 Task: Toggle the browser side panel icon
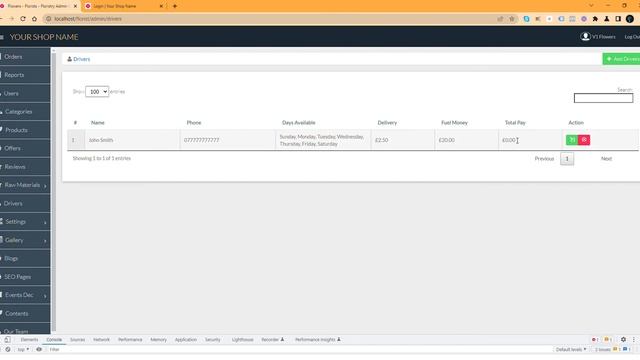click(618, 19)
